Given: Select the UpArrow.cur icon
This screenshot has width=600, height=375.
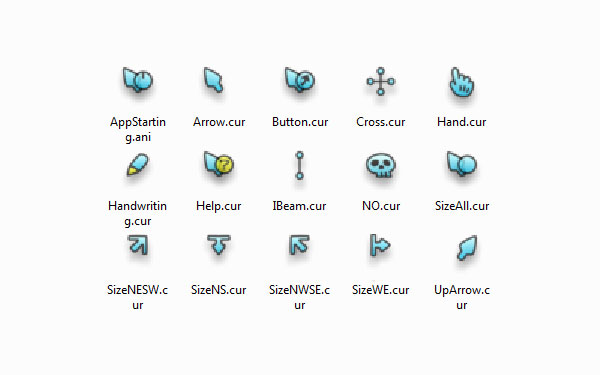Looking at the screenshot, I should (467, 248).
